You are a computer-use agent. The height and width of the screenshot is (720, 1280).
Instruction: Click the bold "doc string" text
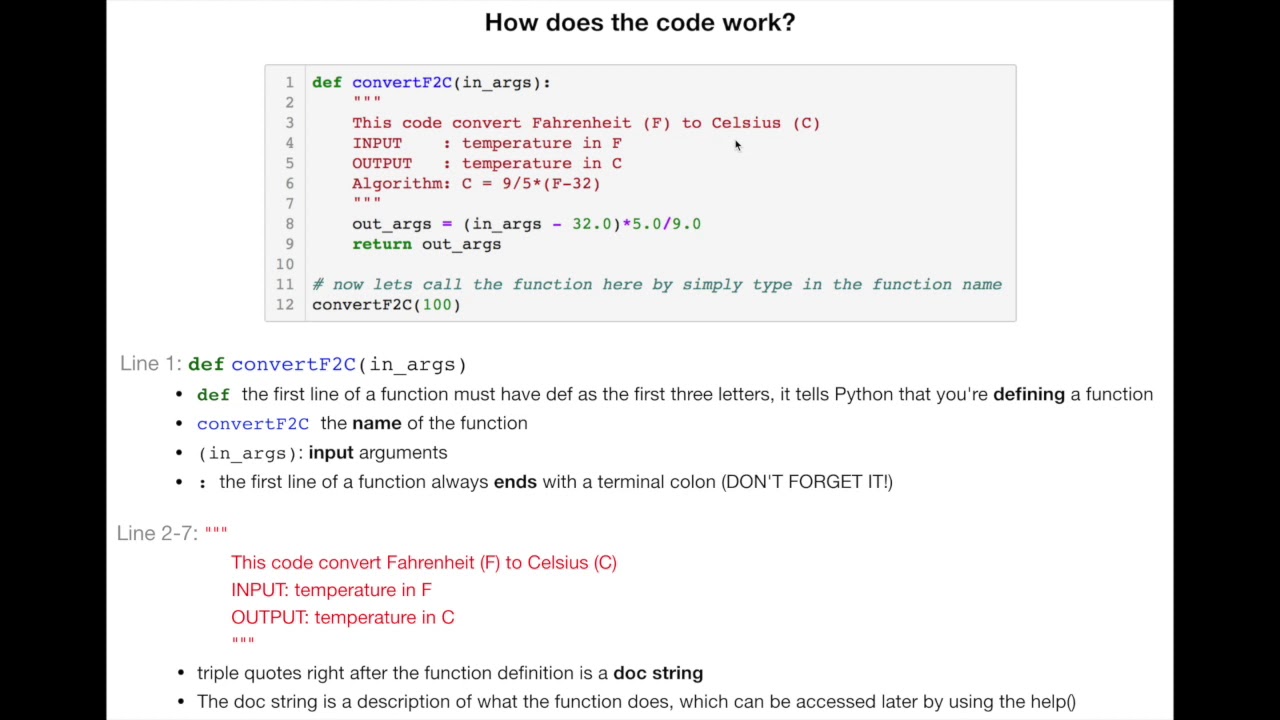pyautogui.click(x=657, y=673)
